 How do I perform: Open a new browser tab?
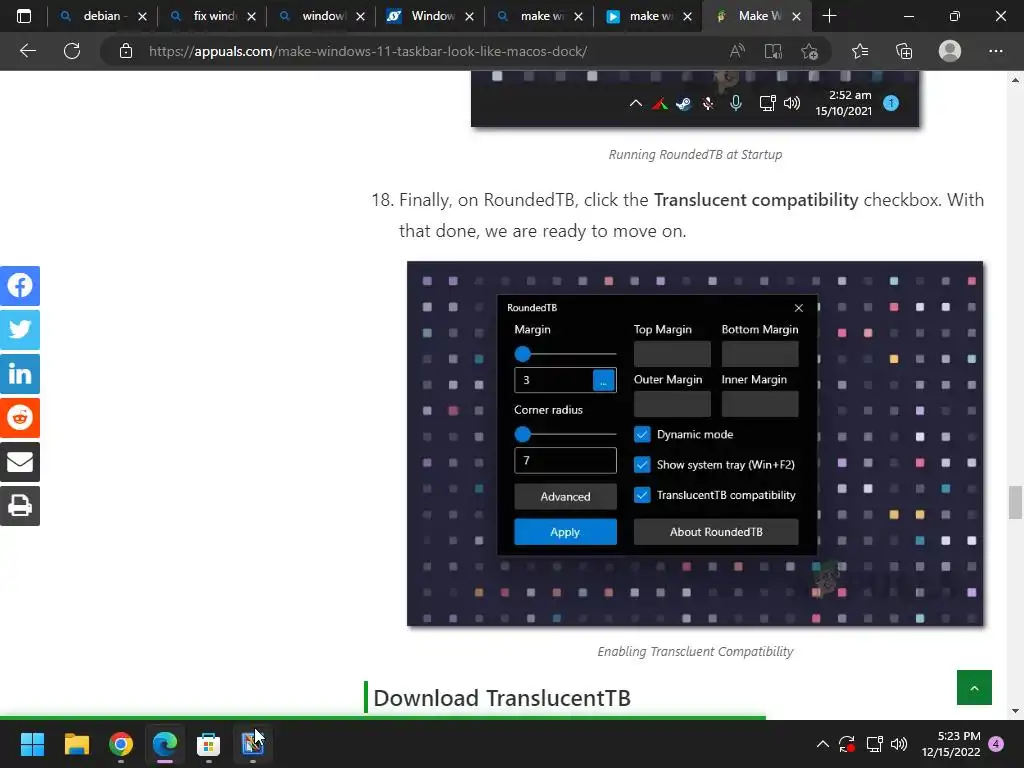(x=829, y=16)
